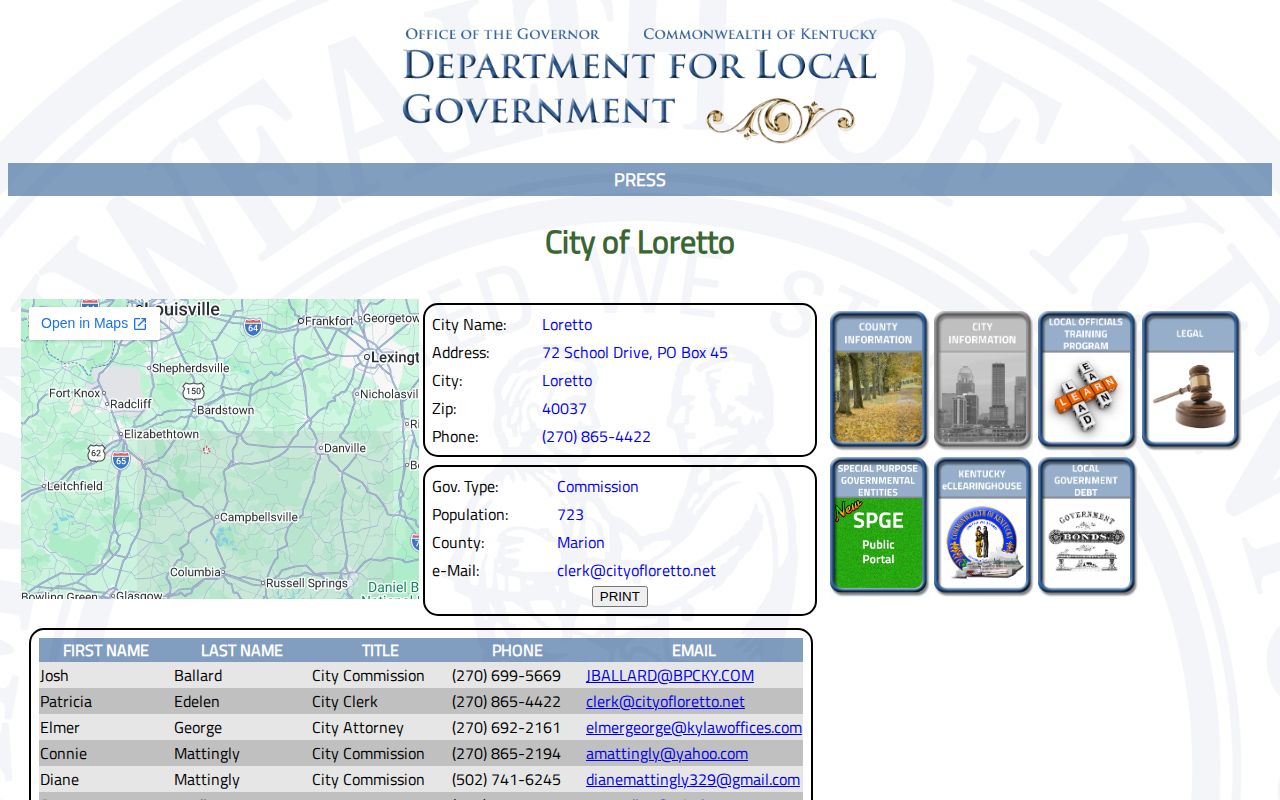Click the Open in Maps link

click(94, 323)
